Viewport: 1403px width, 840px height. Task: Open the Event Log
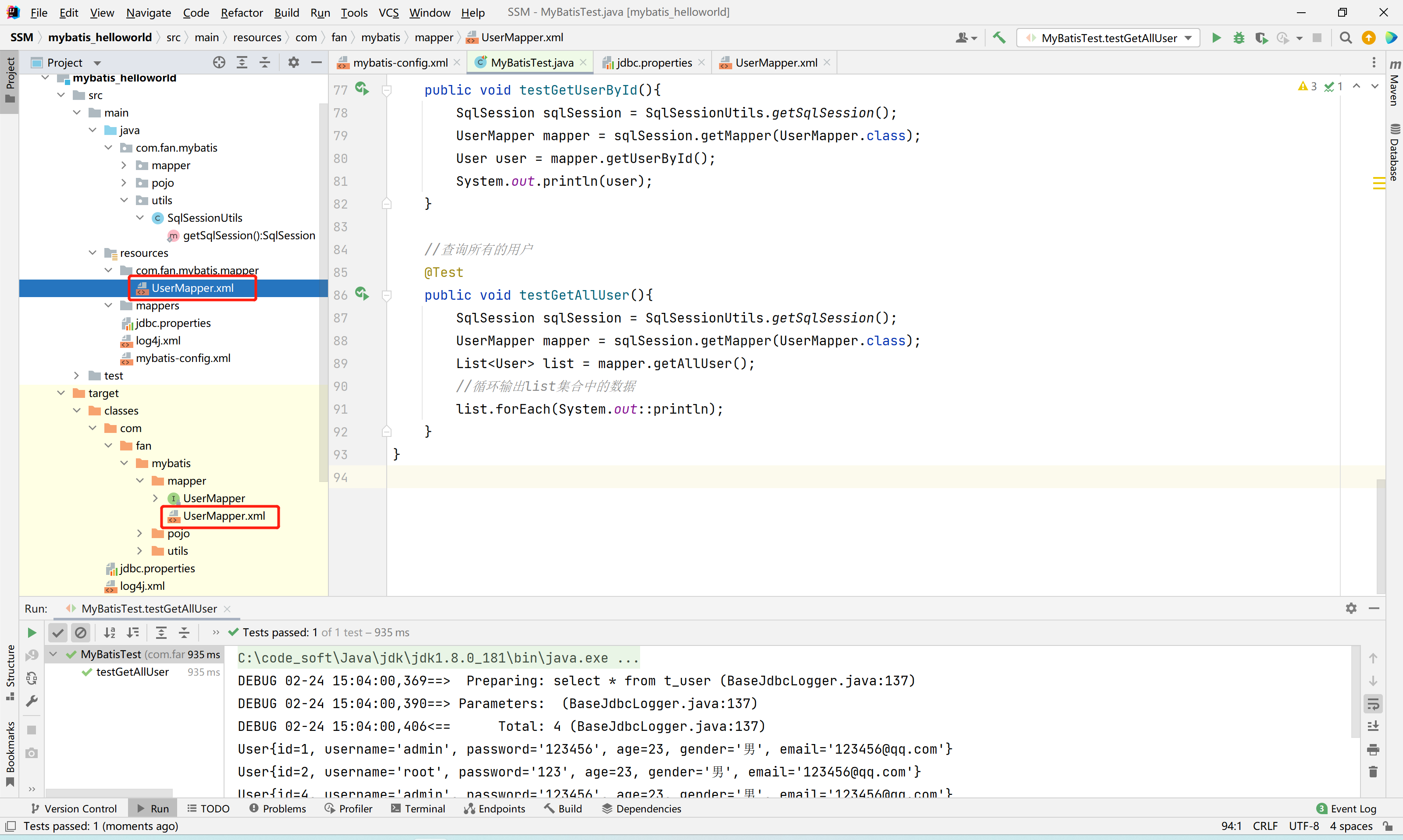(1346, 808)
